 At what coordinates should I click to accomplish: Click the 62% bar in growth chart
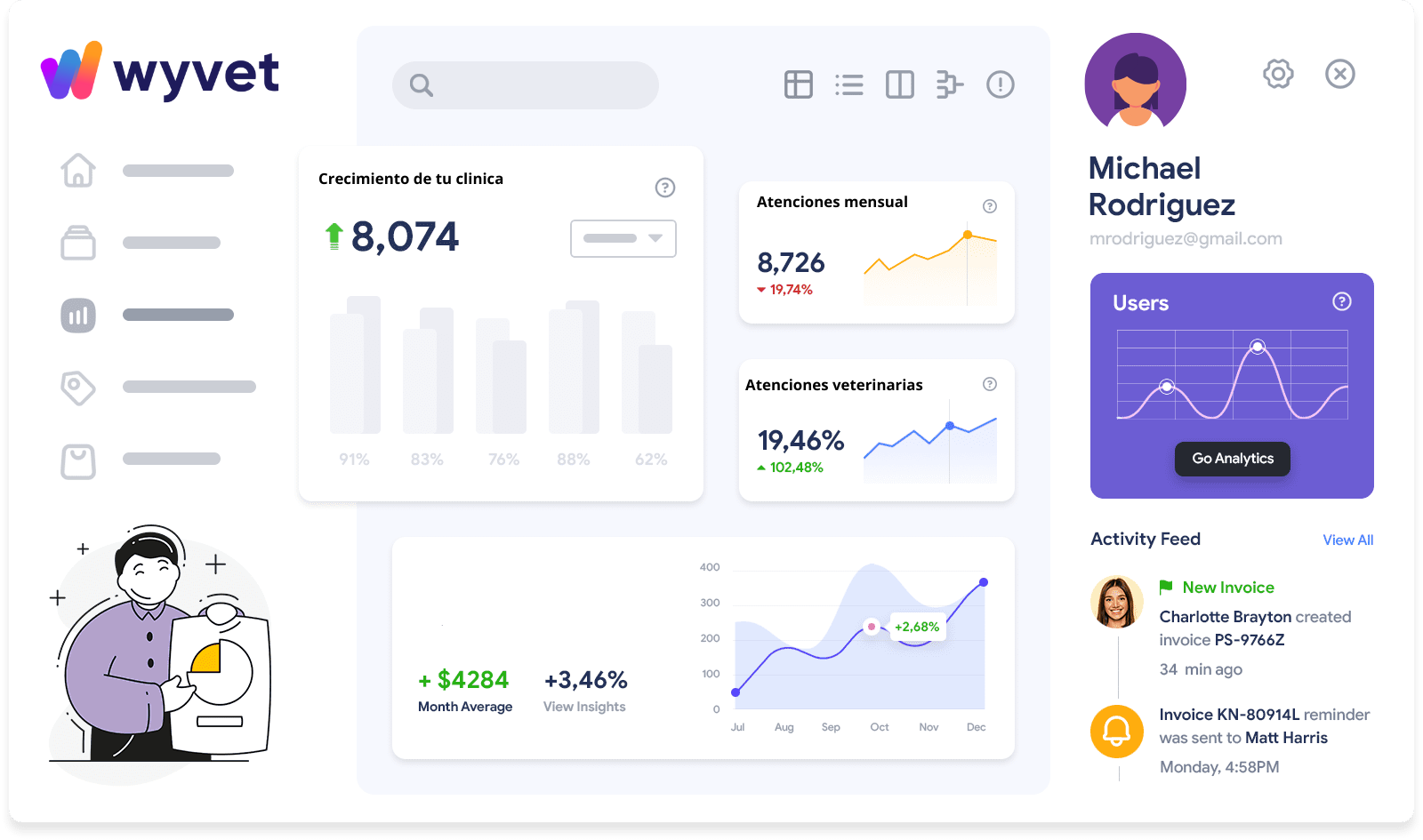click(647, 372)
